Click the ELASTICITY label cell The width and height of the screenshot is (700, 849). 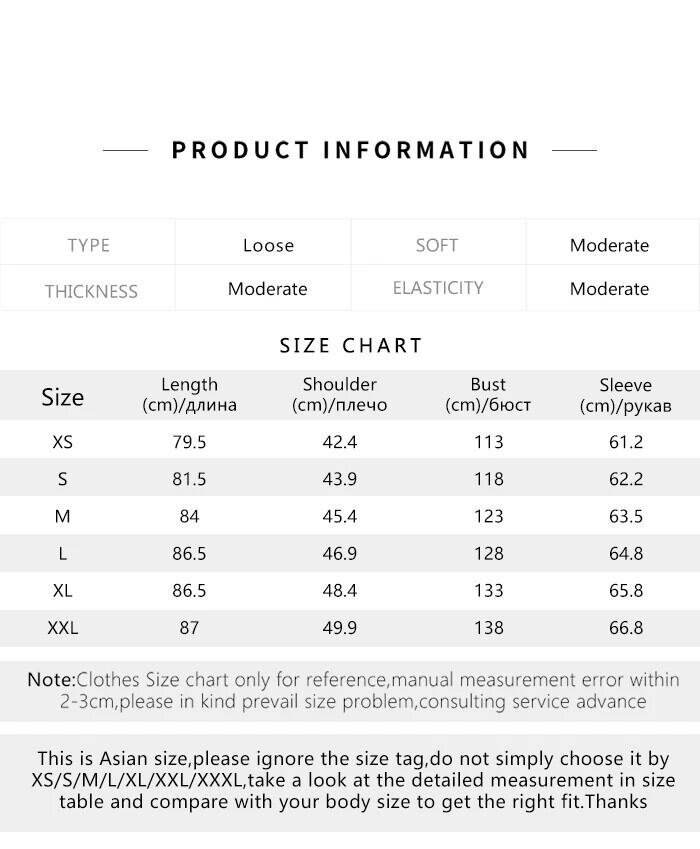[438, 289]
